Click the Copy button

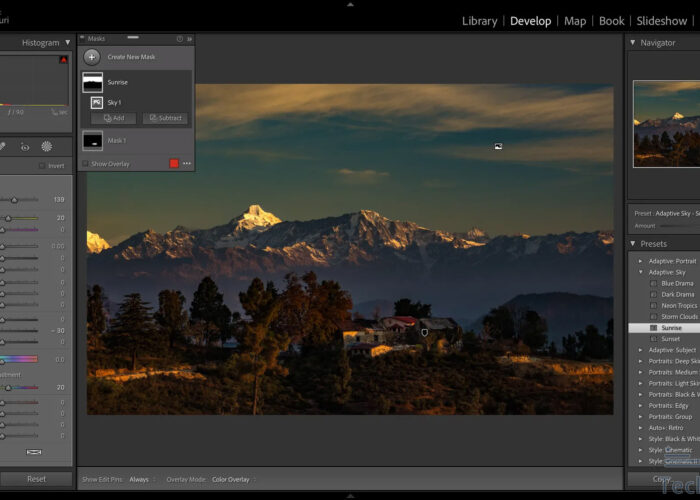664,479
